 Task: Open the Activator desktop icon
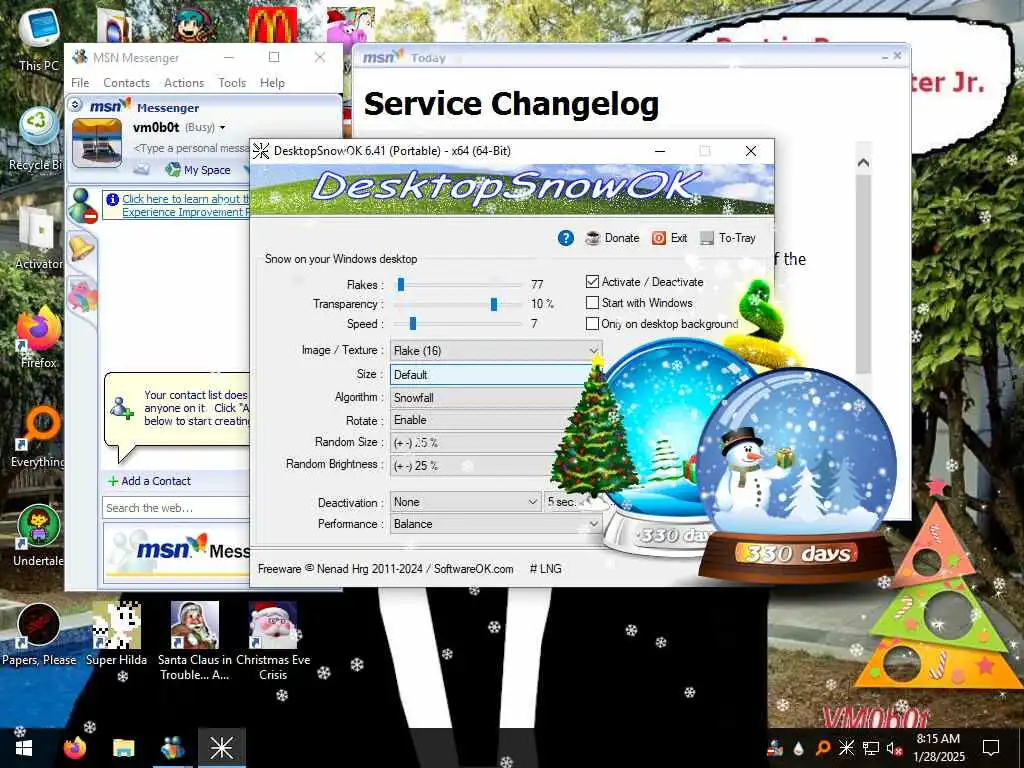39,238
